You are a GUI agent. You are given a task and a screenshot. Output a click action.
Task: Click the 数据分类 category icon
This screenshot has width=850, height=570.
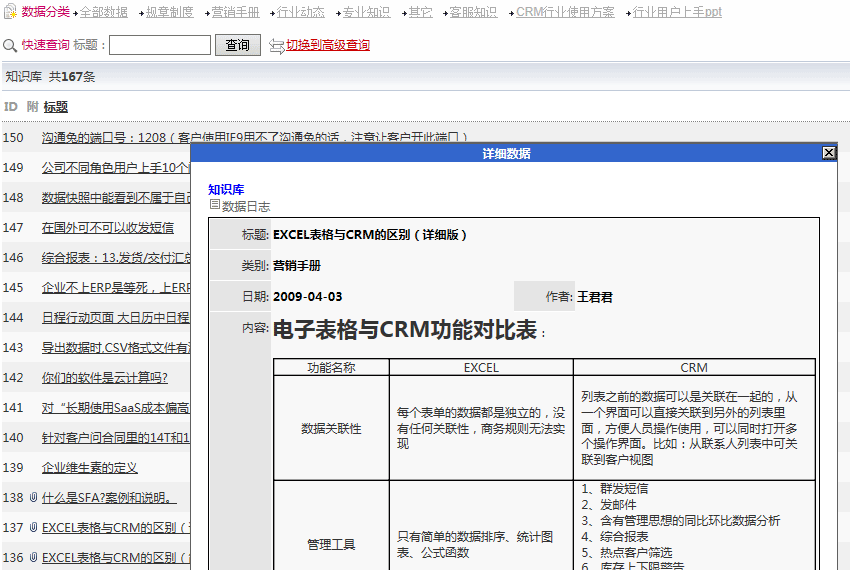pyautogui.click(x=10, y=11)
